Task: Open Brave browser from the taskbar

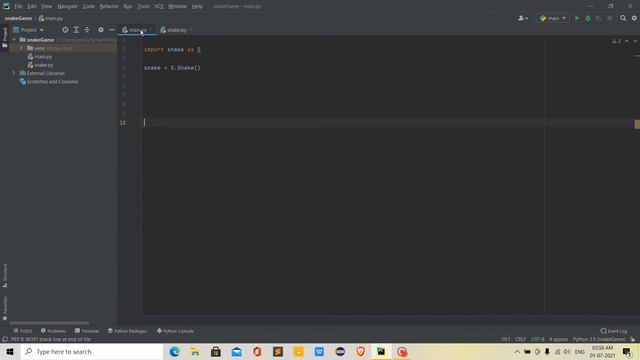Action: click(x=360, y=351)
